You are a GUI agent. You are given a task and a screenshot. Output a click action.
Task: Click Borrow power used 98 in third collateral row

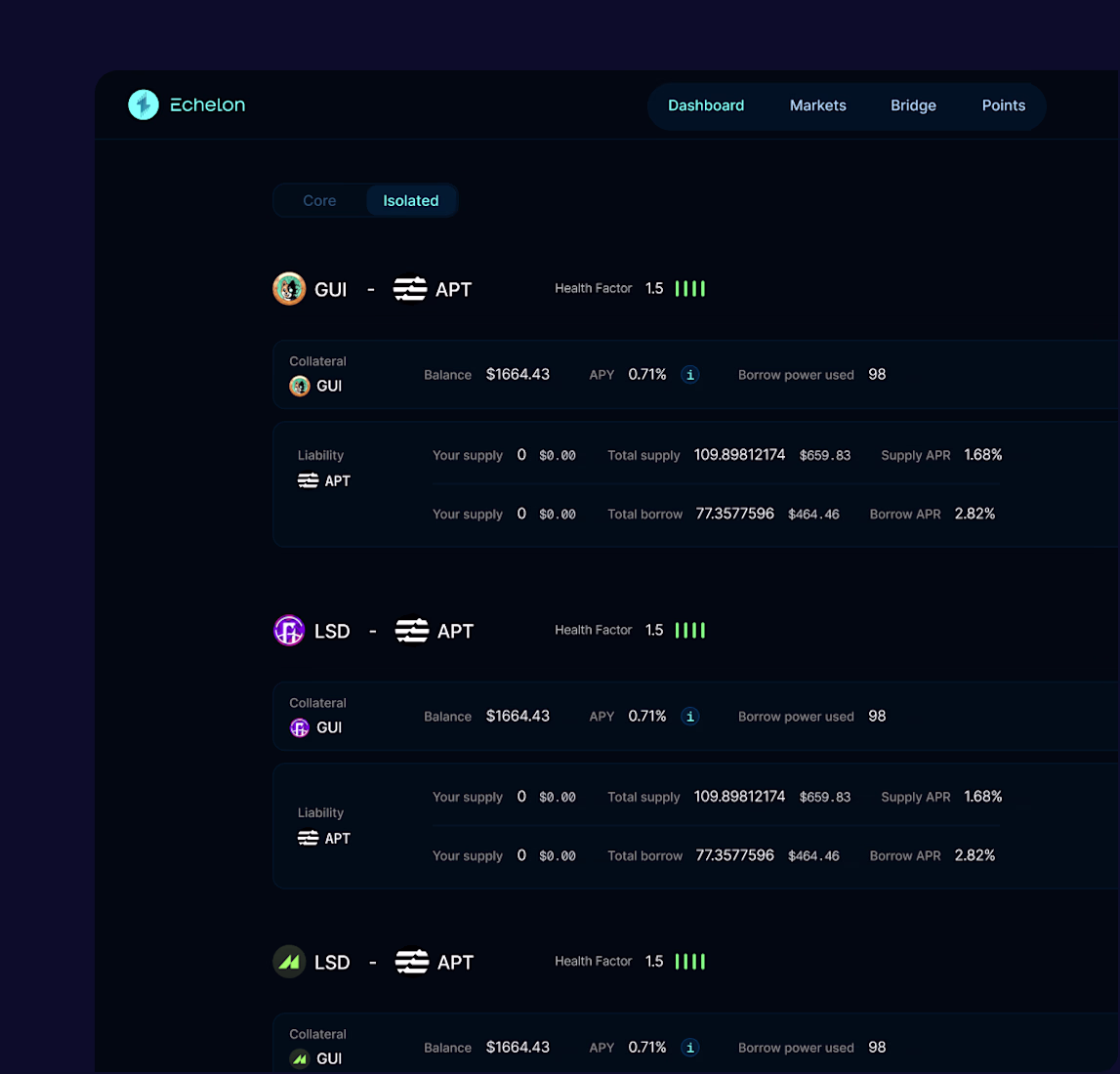click(x=877, y=1047)
